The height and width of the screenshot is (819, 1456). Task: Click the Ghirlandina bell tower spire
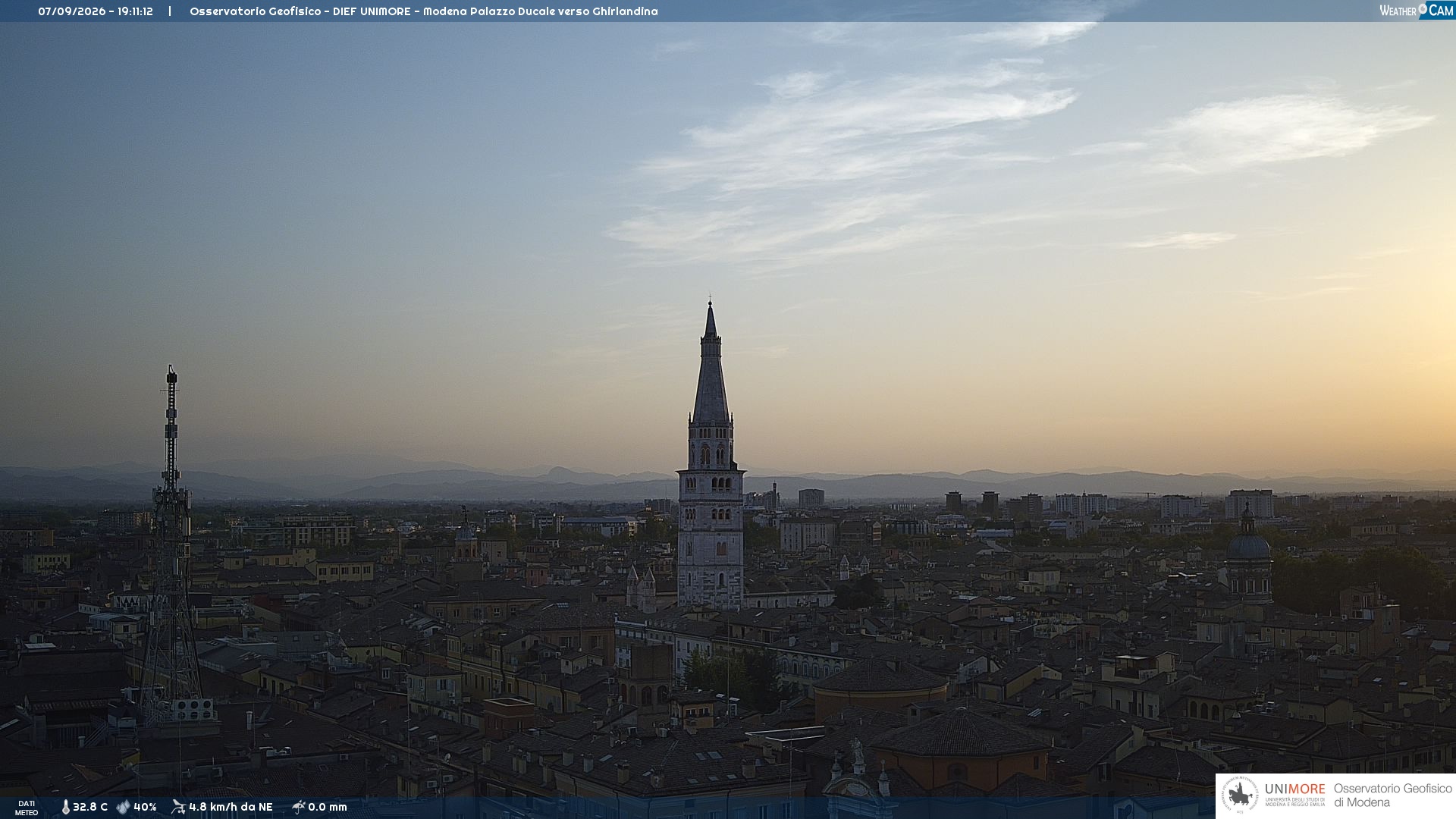pyautogui.click(x=711, y=364)
